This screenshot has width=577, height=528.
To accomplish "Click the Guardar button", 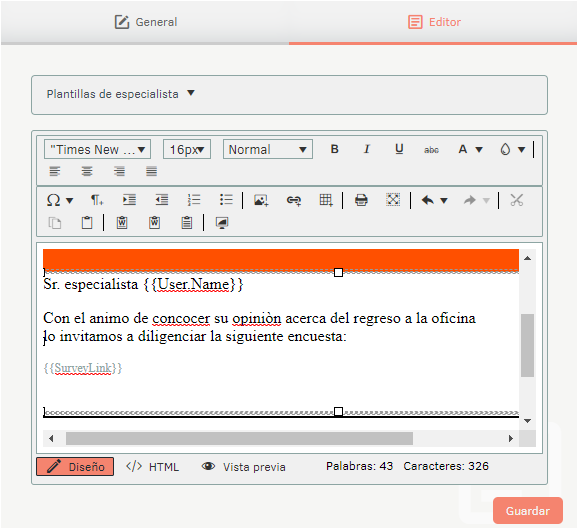I will tap(528, 510).
